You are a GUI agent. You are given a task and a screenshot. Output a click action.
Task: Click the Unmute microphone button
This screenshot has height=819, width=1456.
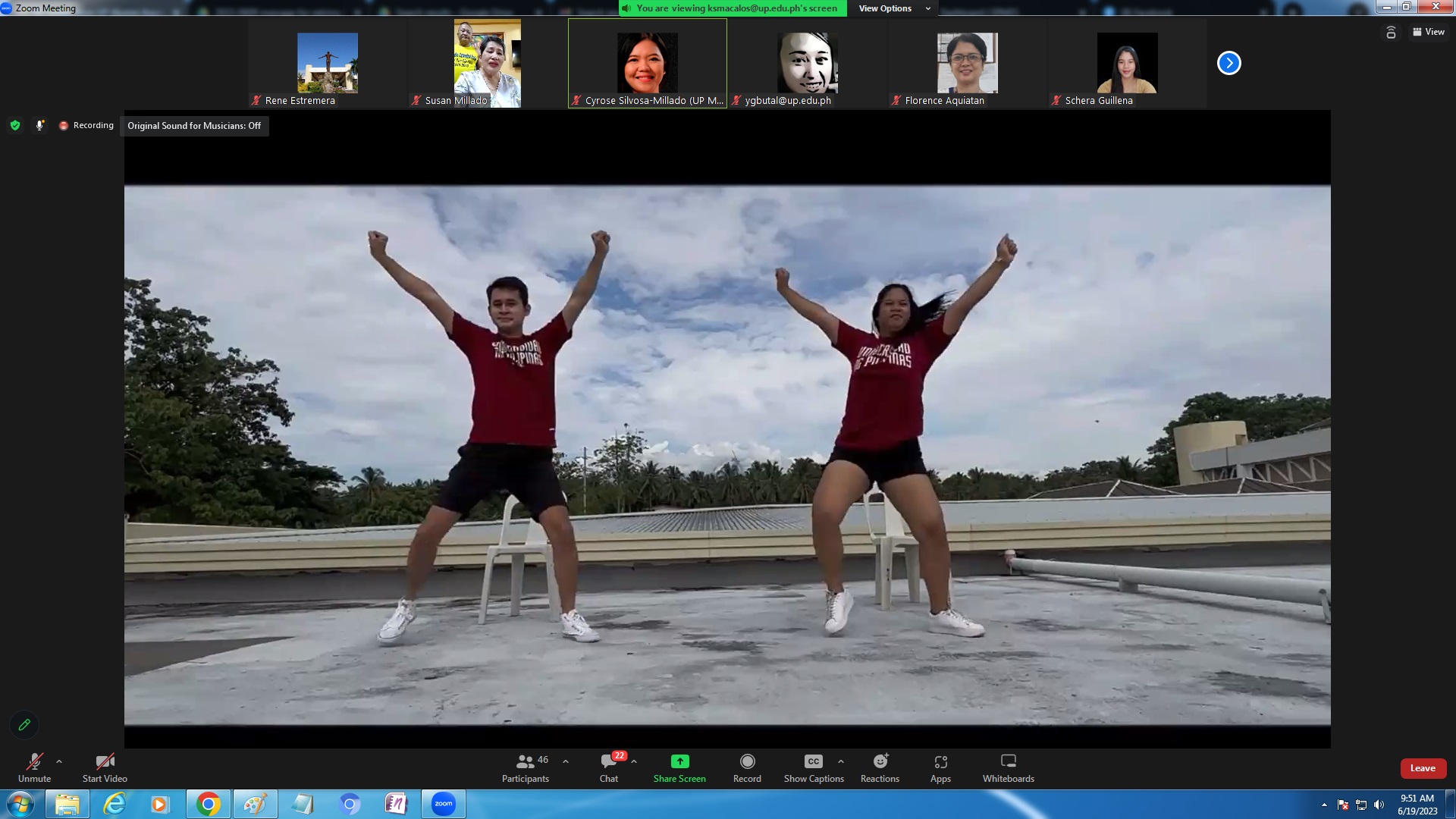[x=34, y=767]
